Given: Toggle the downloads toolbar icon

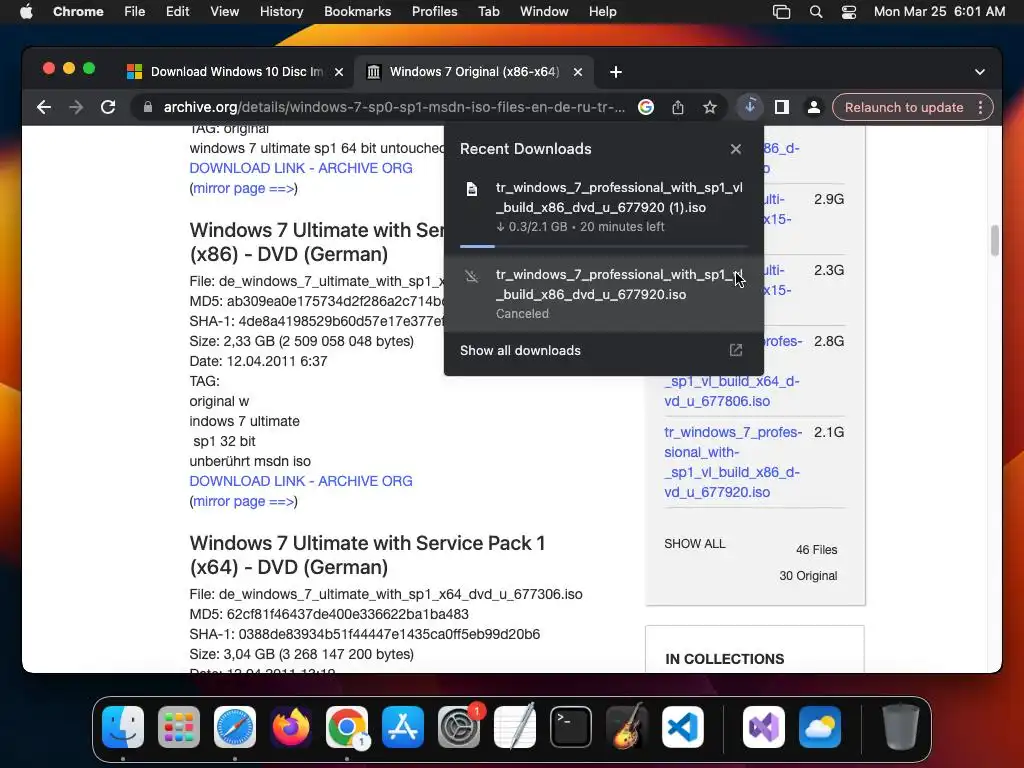Looking at the screenshot, I should point(750,107).
